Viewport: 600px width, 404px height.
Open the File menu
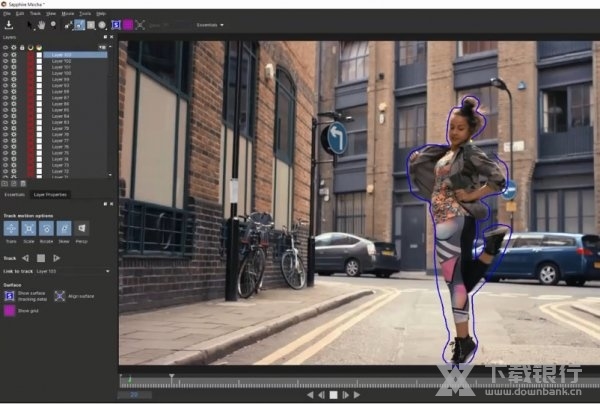point(7,14)
